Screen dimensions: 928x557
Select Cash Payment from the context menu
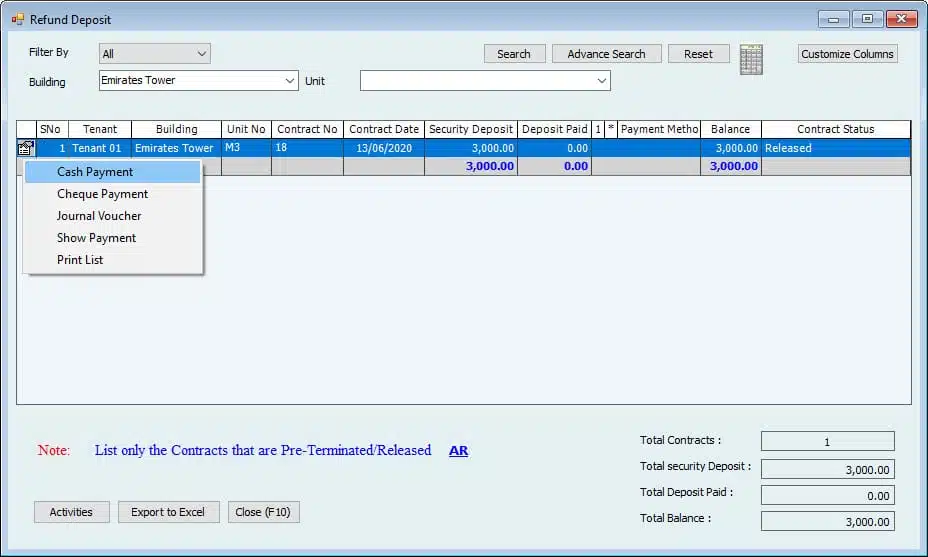click(x=95, y=172)
